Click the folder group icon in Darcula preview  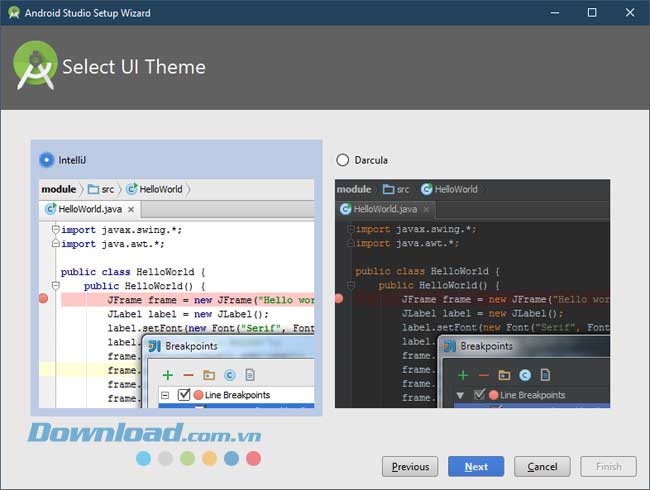pos(504,375)
